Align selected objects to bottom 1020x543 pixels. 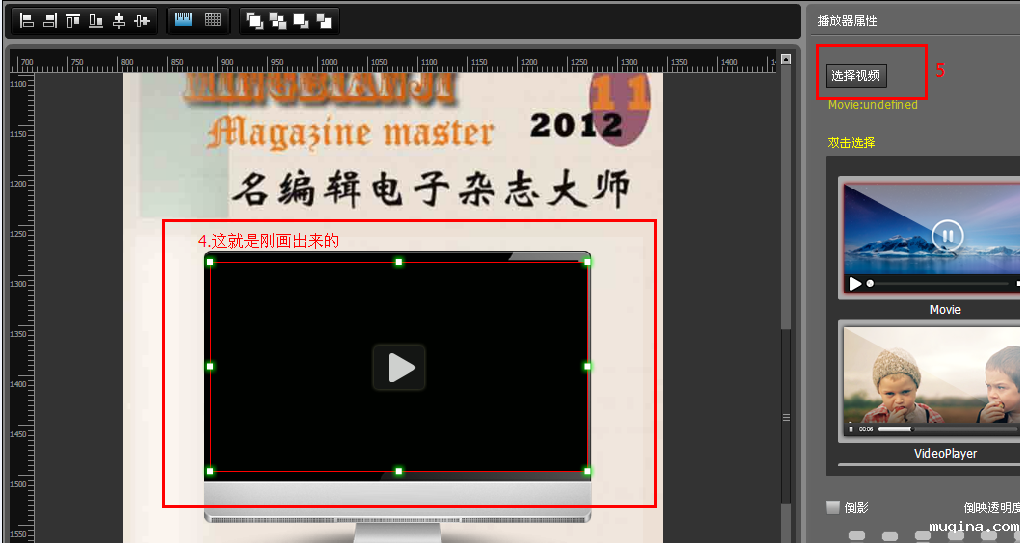96,20
